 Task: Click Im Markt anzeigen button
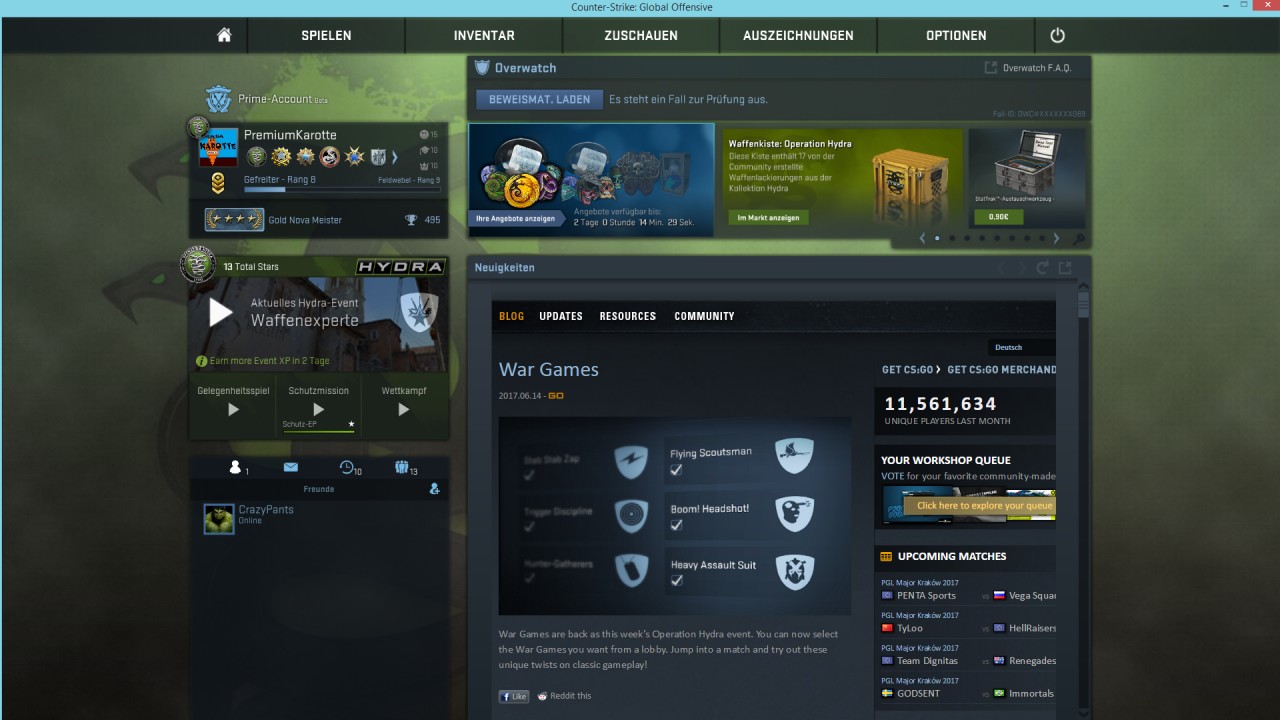tap(768, 217)
